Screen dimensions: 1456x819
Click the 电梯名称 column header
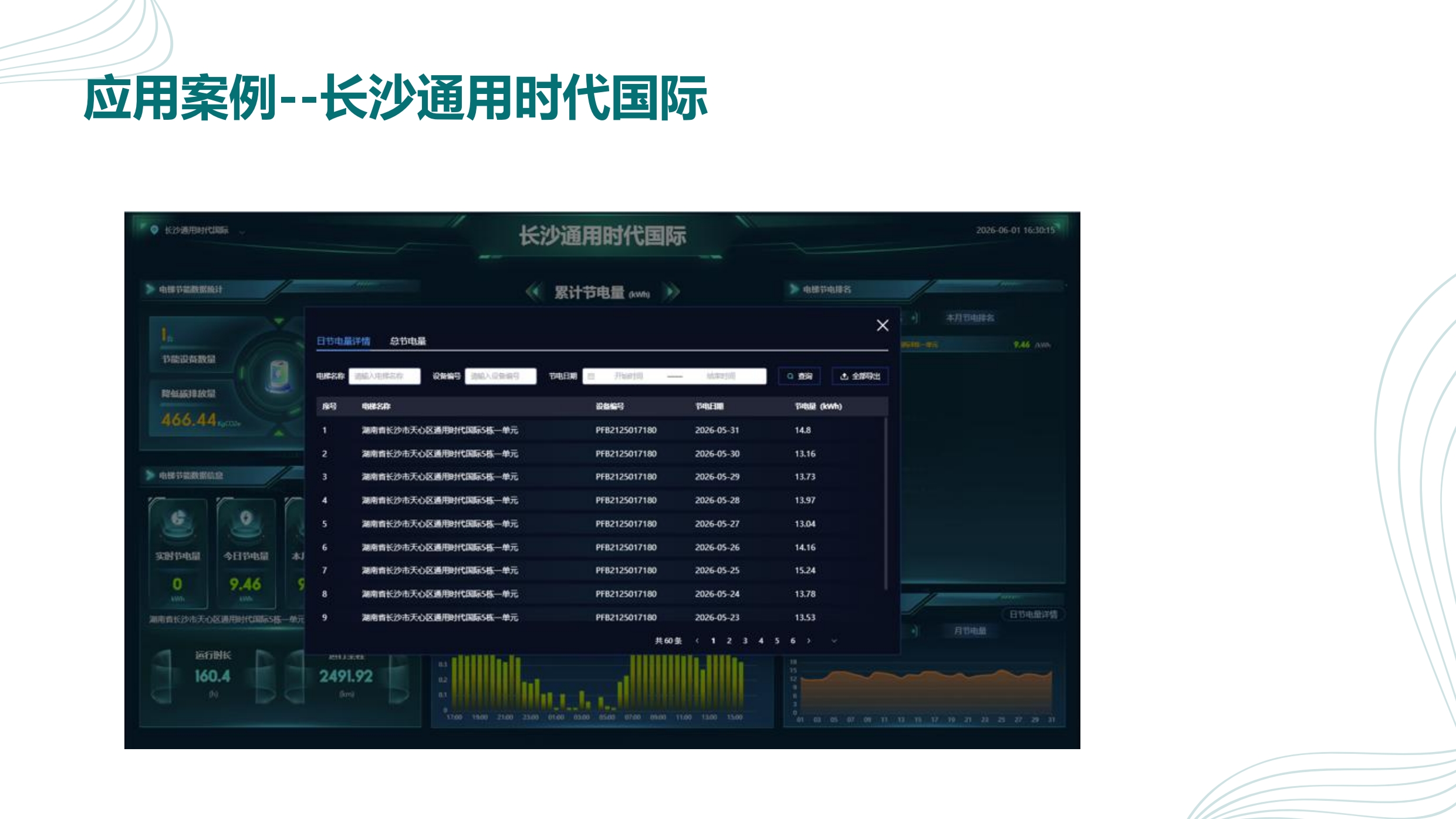point(376,406)
